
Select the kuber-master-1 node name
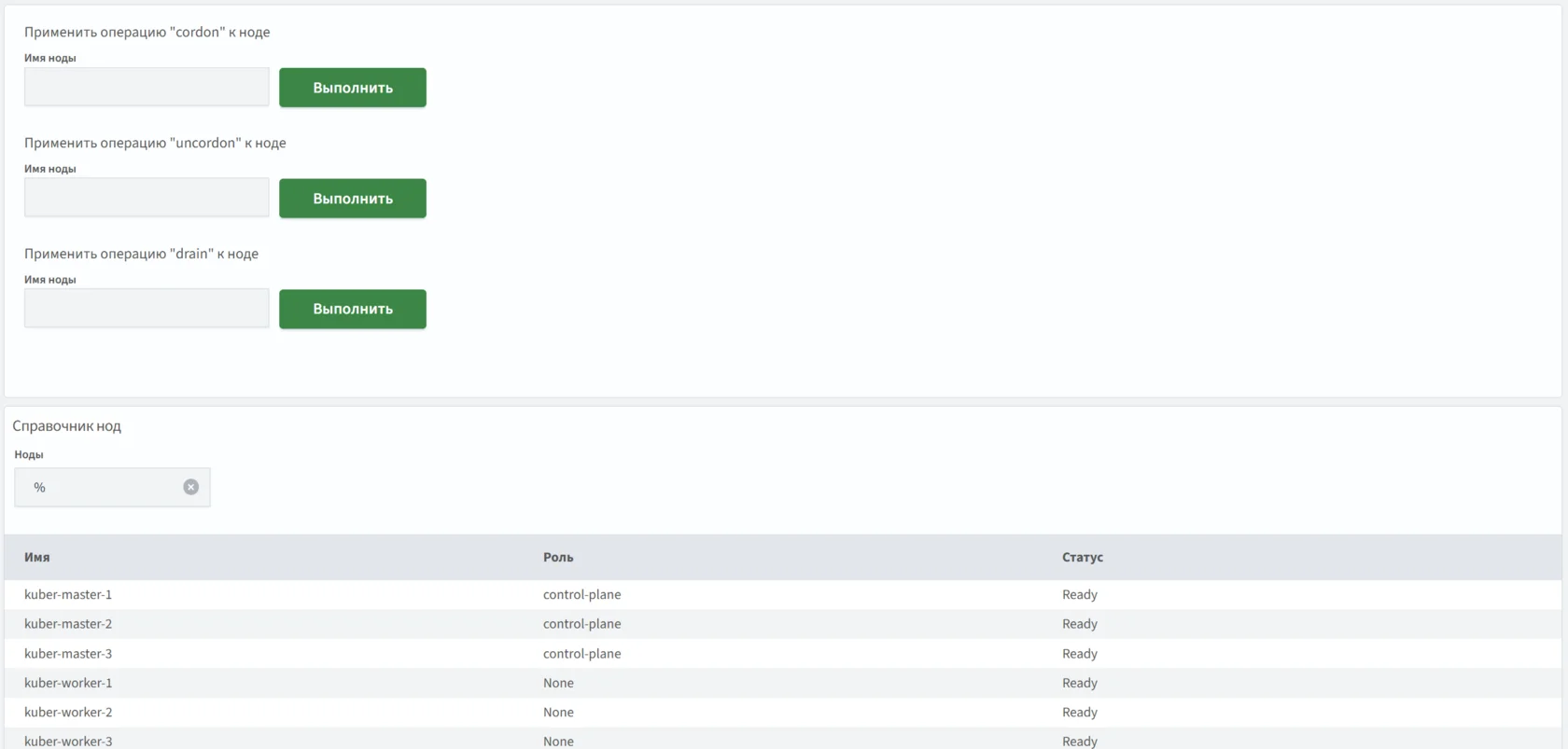pyautogui.click(x=68, y=594)
